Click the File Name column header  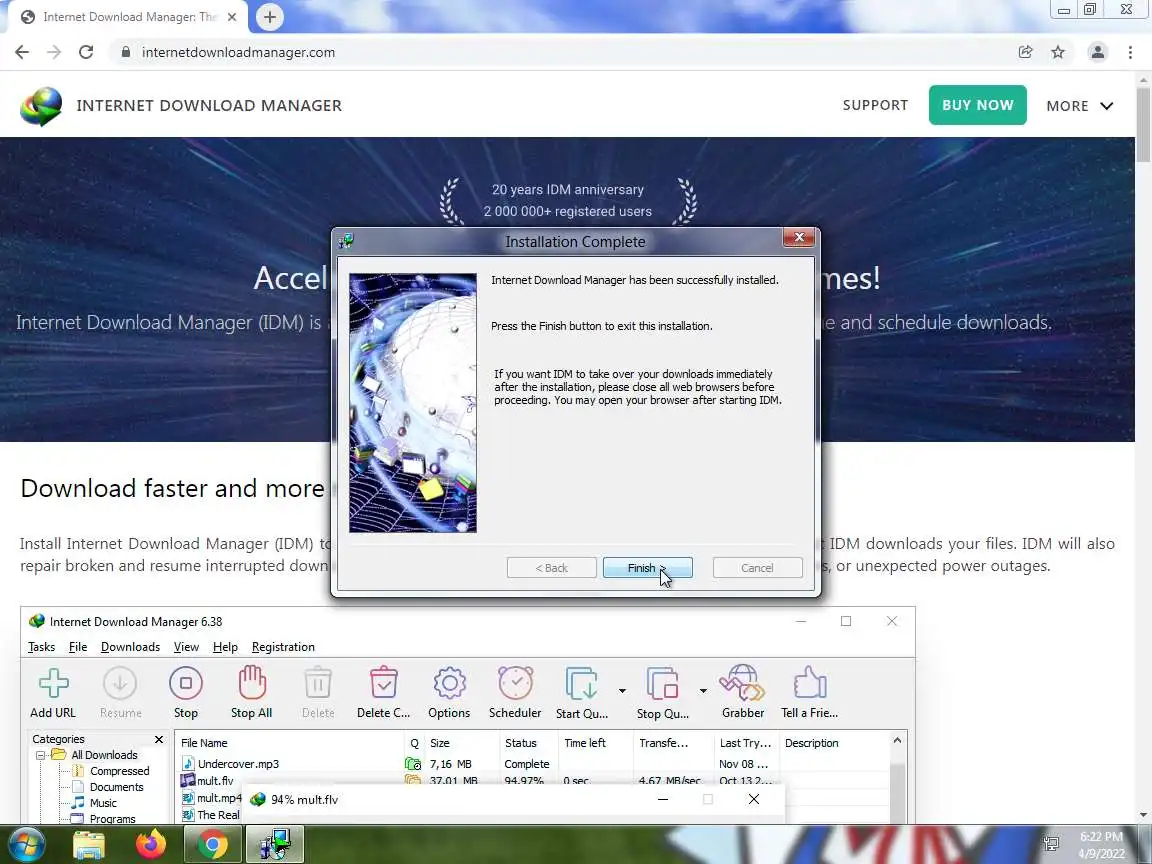tap(289, 743)
